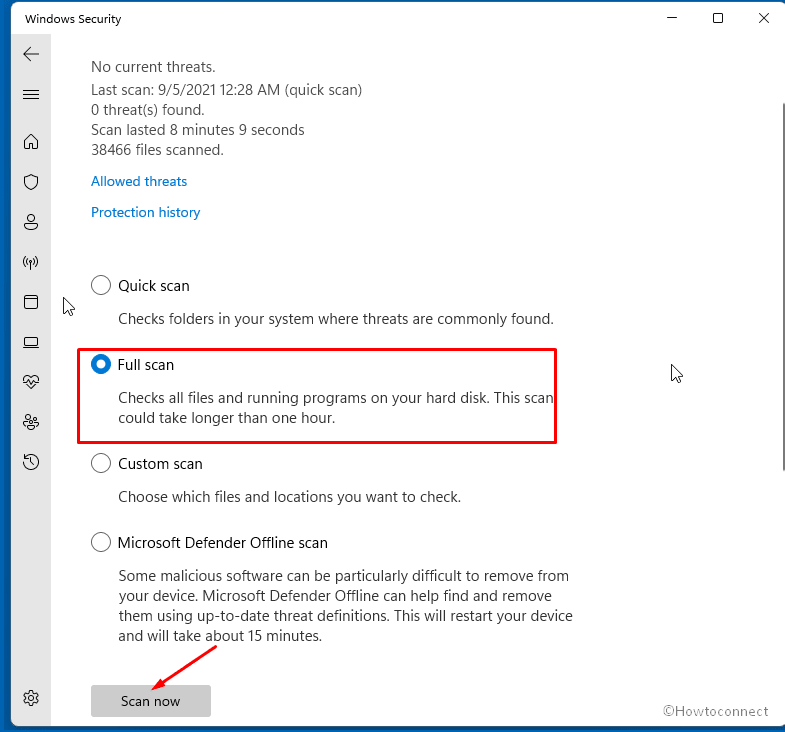
Task: Go back using the back arrow
Action: pyautogui.click(x=31, y=54)
